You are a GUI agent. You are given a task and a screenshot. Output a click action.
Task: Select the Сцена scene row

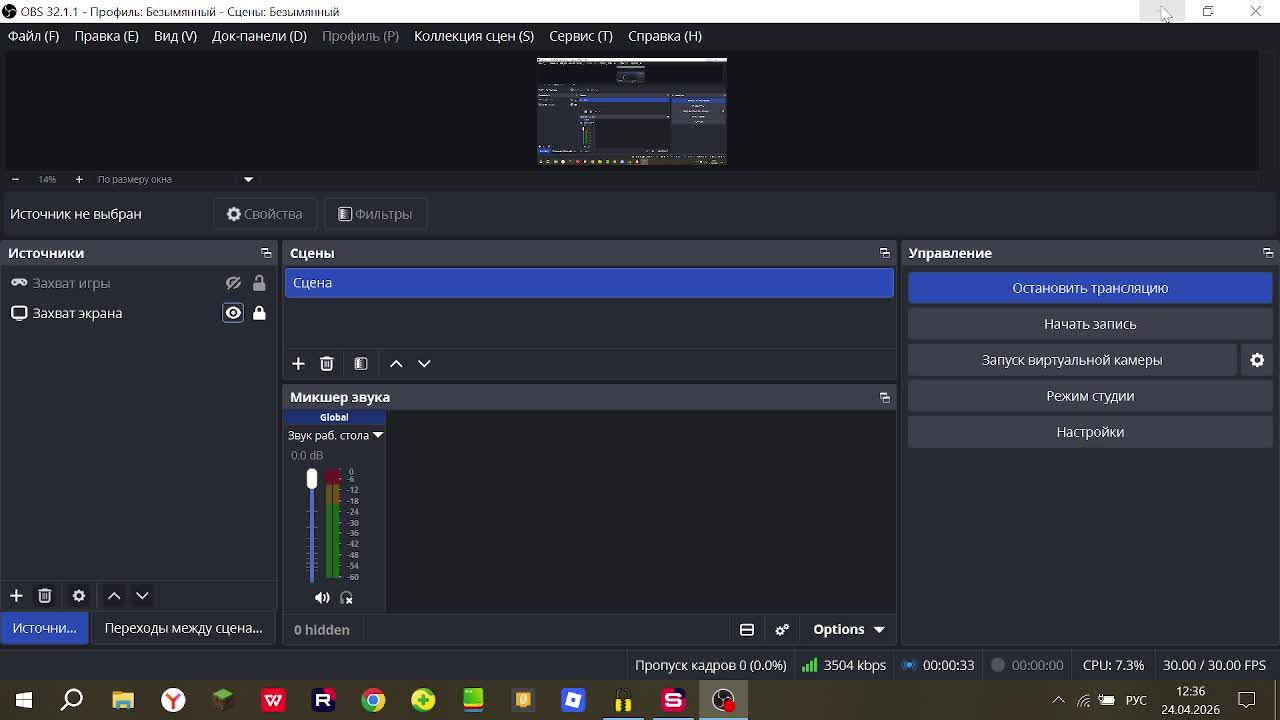[x=589, y=283]
